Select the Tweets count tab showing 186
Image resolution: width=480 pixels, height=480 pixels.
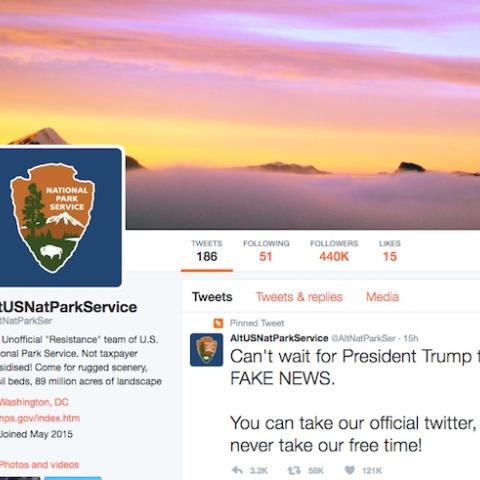click(x=207, y=251)
